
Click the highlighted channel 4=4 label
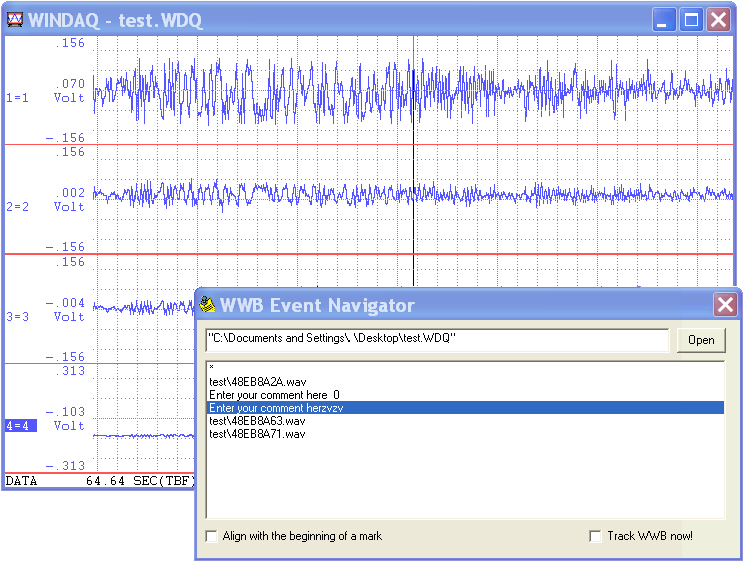pyautogui.click(x=20, y=426)
